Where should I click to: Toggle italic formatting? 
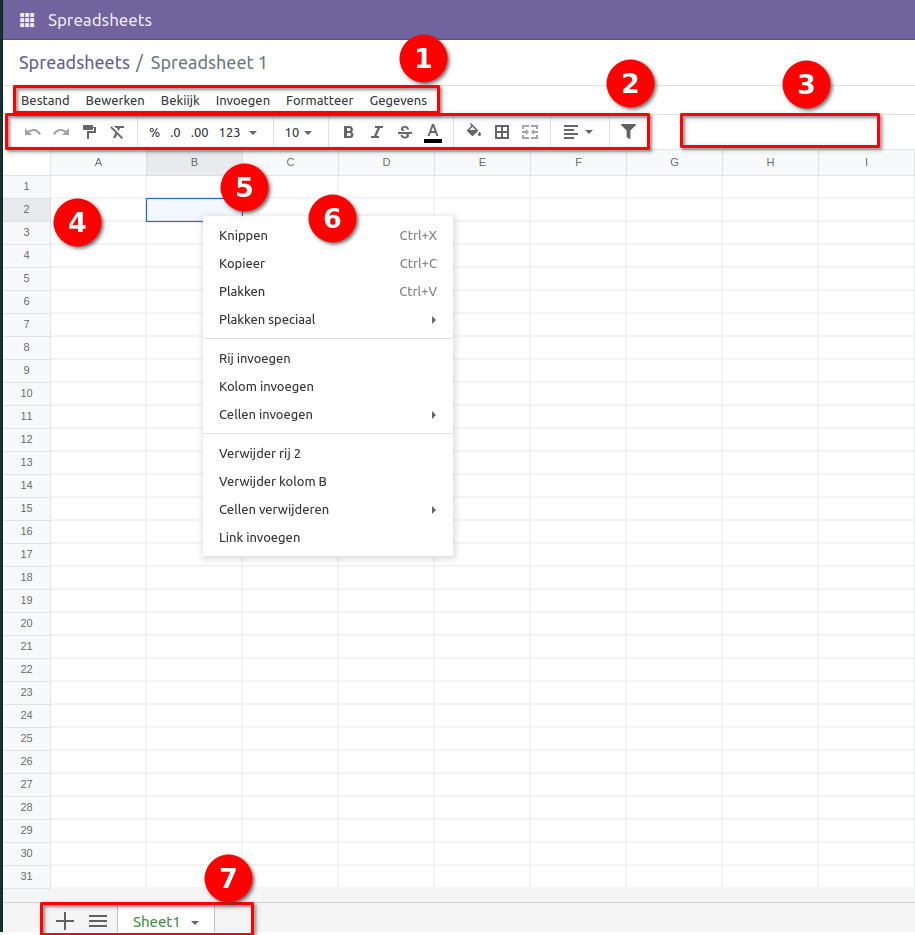click(376, 131)
